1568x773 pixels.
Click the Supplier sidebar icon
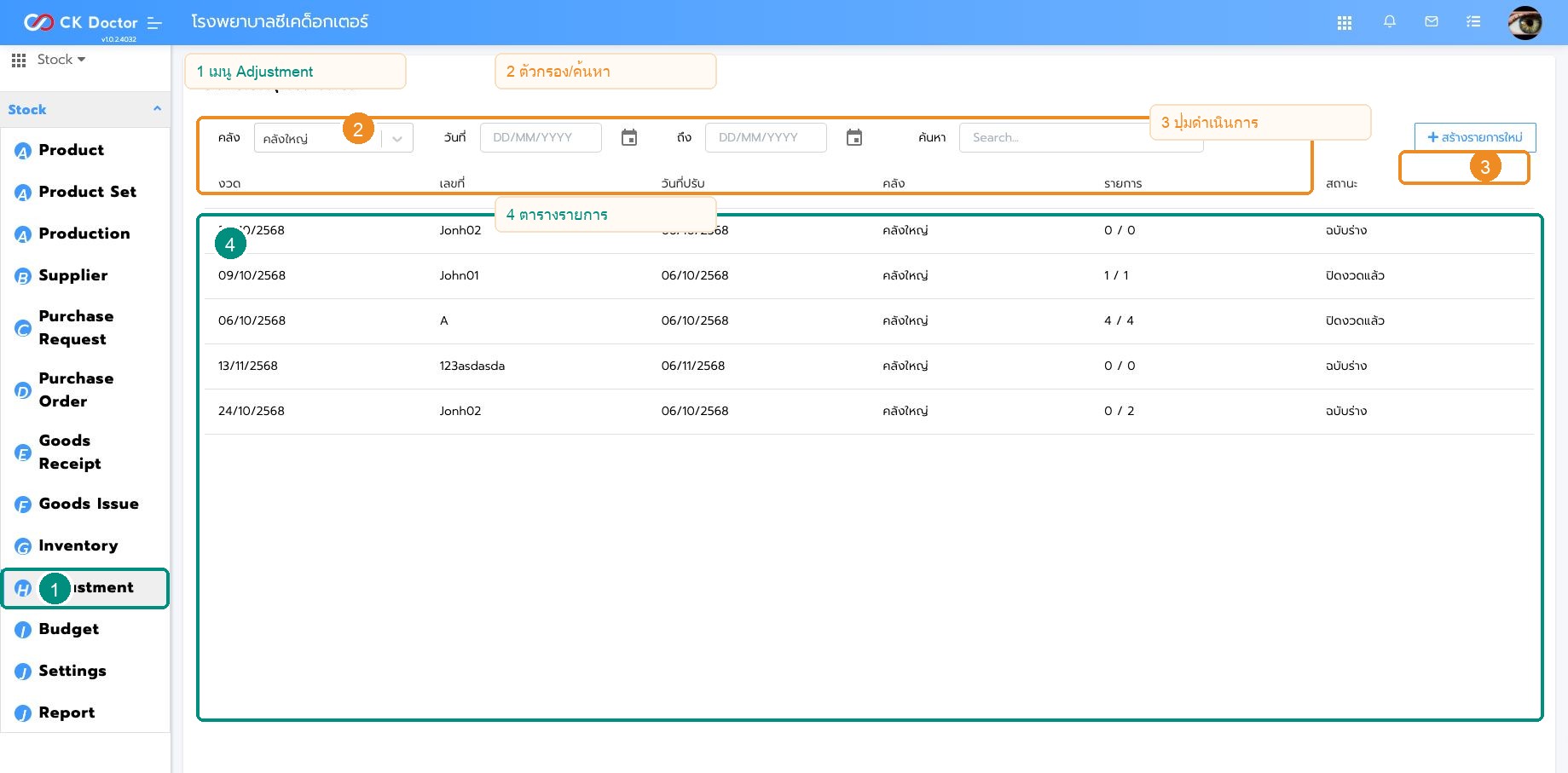23,277
